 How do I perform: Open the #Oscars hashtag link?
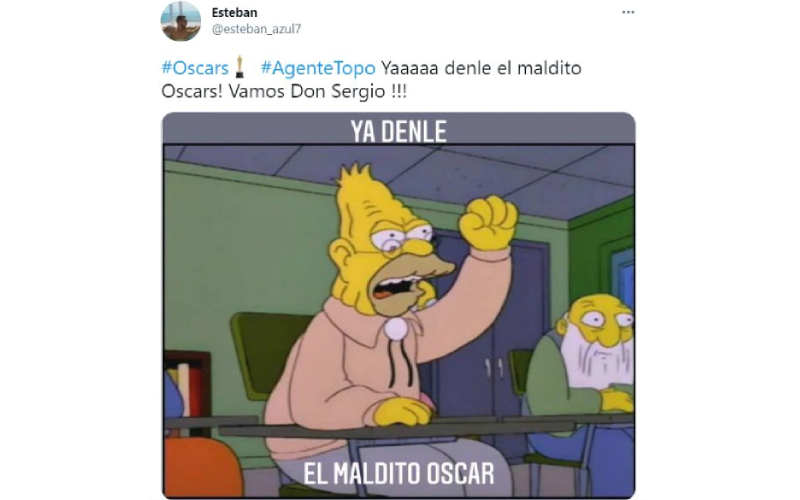click(195, 68)
